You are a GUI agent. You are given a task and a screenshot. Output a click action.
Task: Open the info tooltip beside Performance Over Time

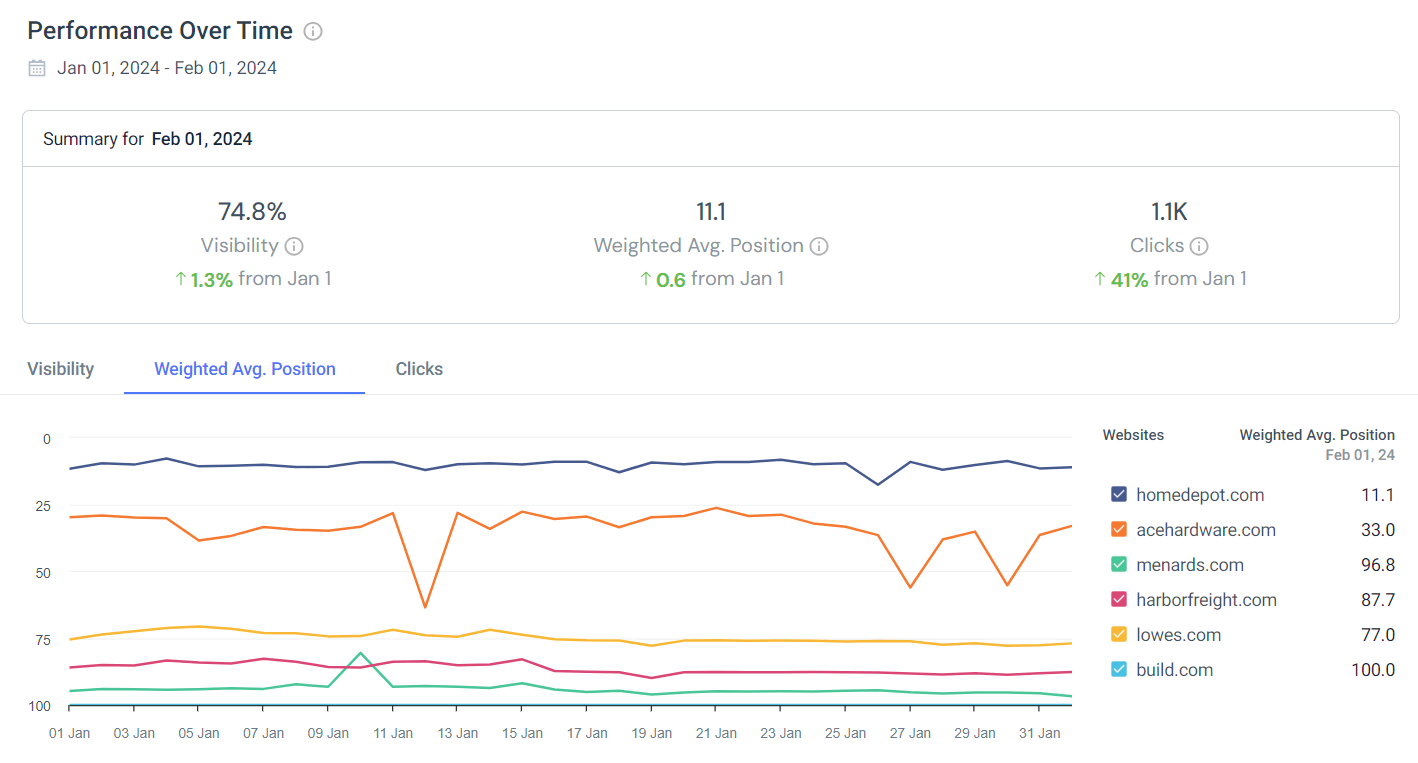(311, 31)
